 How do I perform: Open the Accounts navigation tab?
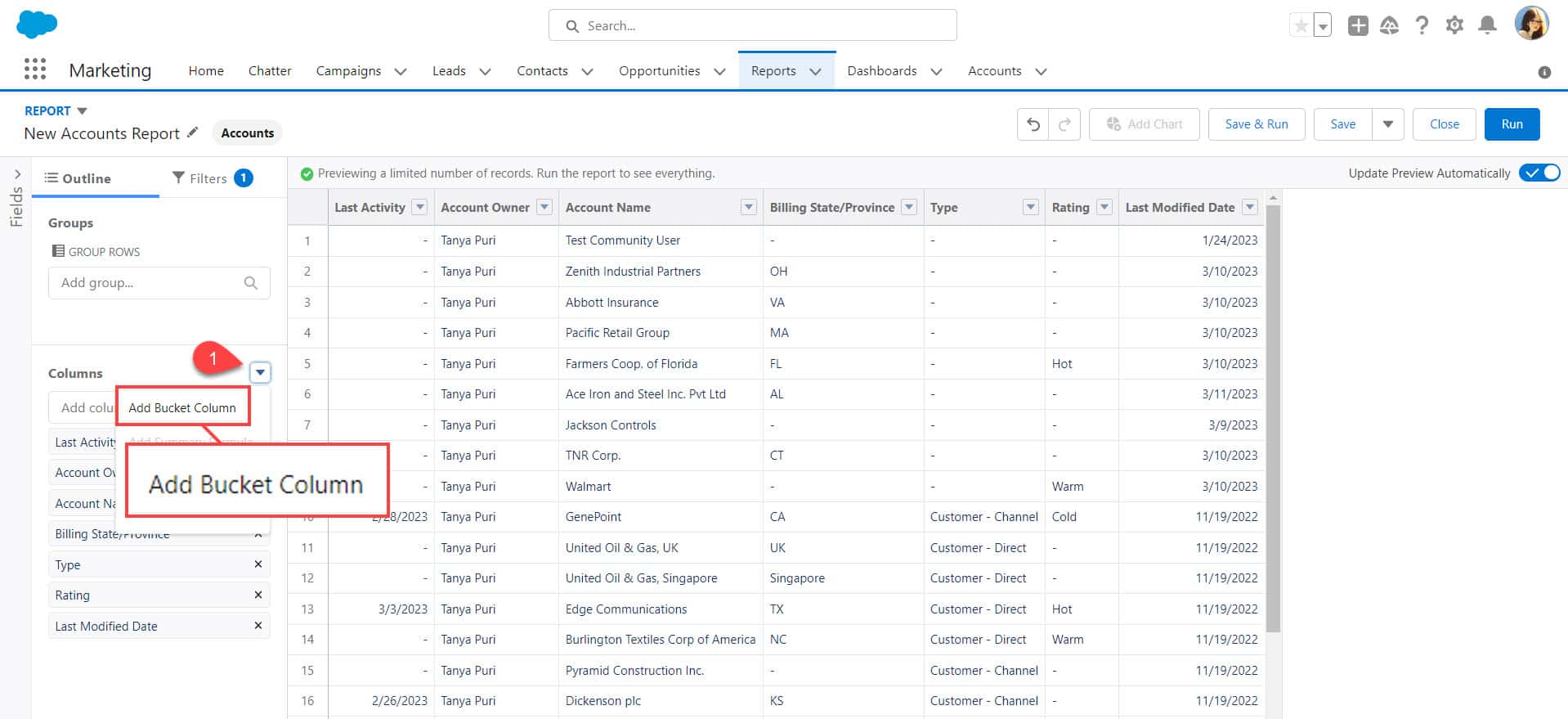994,71
